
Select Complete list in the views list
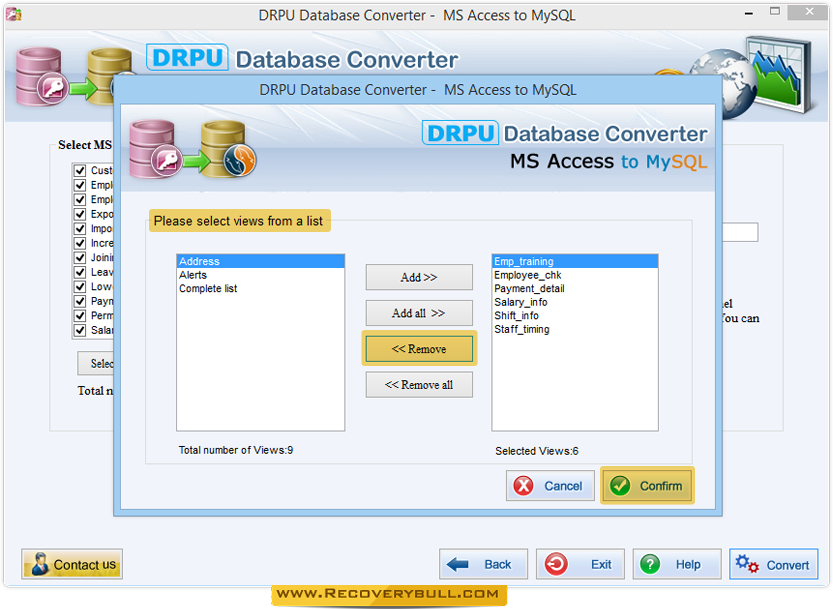pos(260,289)
